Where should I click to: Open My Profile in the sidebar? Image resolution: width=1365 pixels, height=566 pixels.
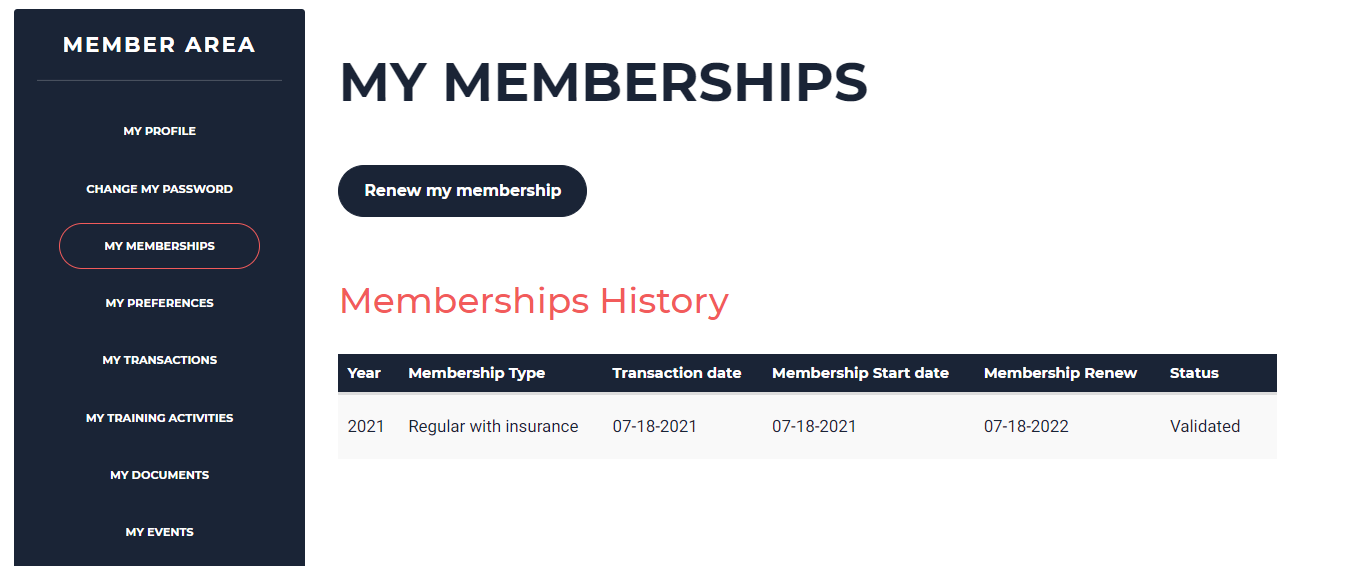[159, 131]
